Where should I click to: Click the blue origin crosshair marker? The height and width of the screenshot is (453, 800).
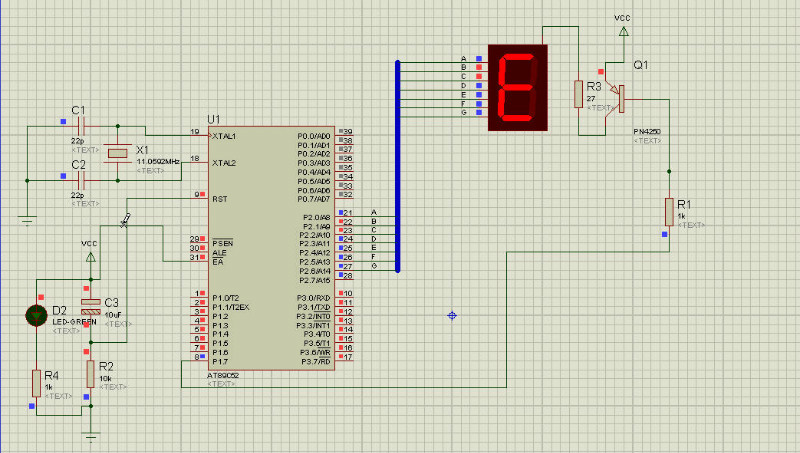(x=452, y=316)
